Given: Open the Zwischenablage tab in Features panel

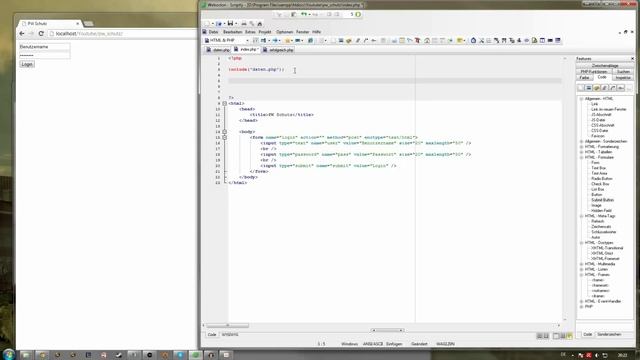Looking at the screenshot, I should tap(605, 66).
